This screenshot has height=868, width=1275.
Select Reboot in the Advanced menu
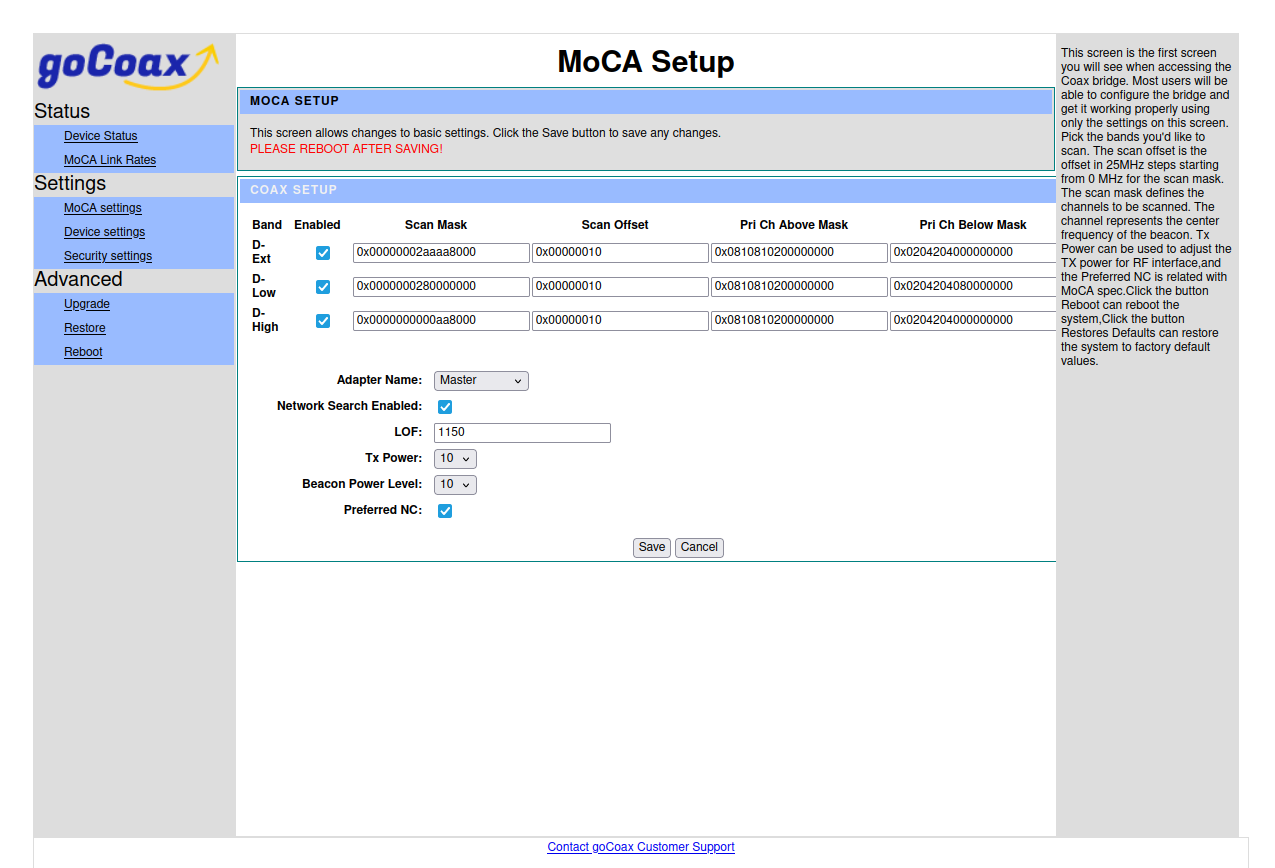point(83,352)
